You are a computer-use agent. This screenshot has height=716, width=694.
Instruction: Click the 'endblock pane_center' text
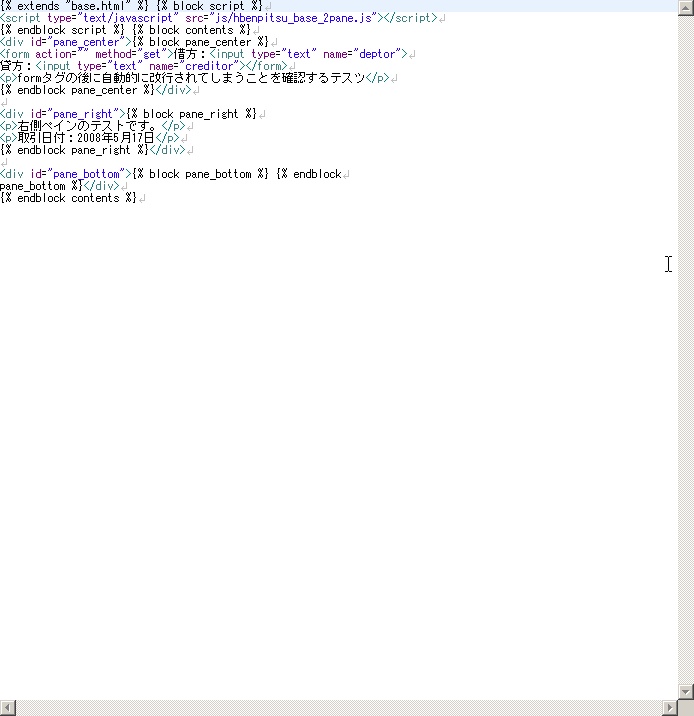point(77,90)
